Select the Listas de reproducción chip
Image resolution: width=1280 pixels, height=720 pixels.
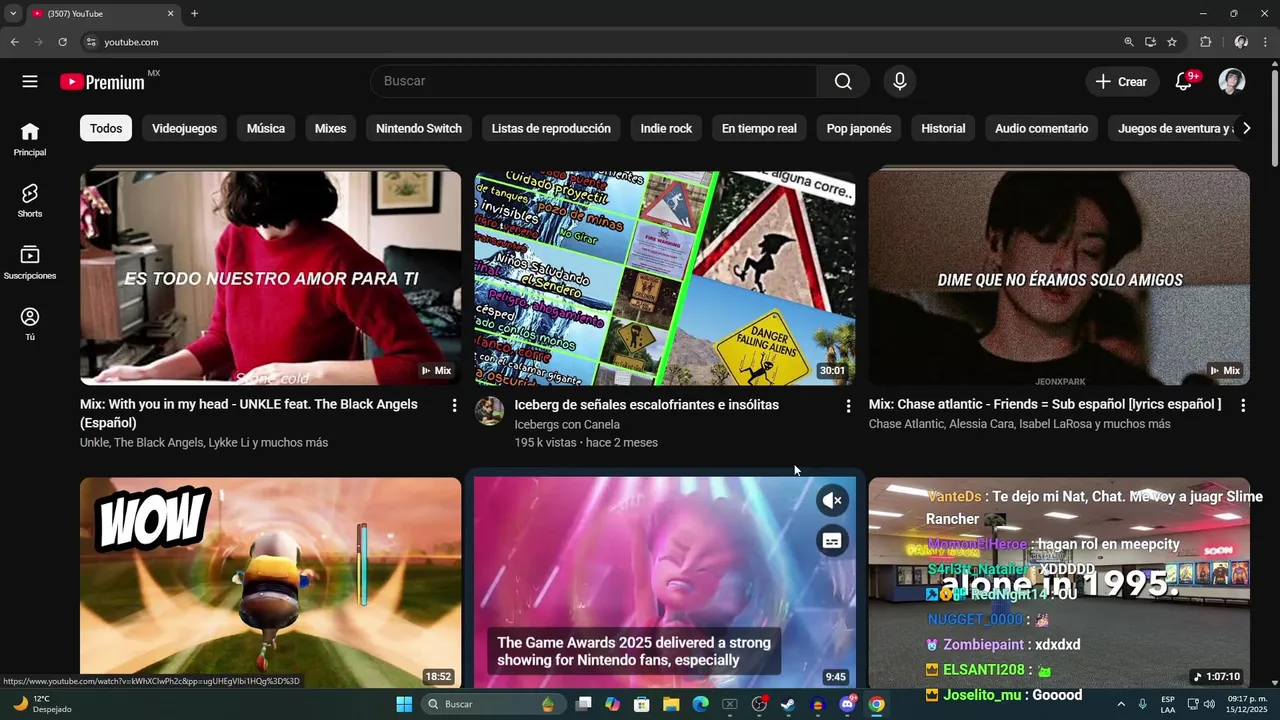(551, 128)
